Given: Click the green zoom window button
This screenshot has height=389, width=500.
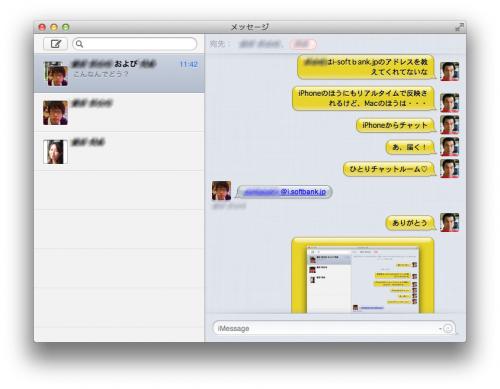Looking at the screenshot, I should pyautogui.click(x=66, y=27).
